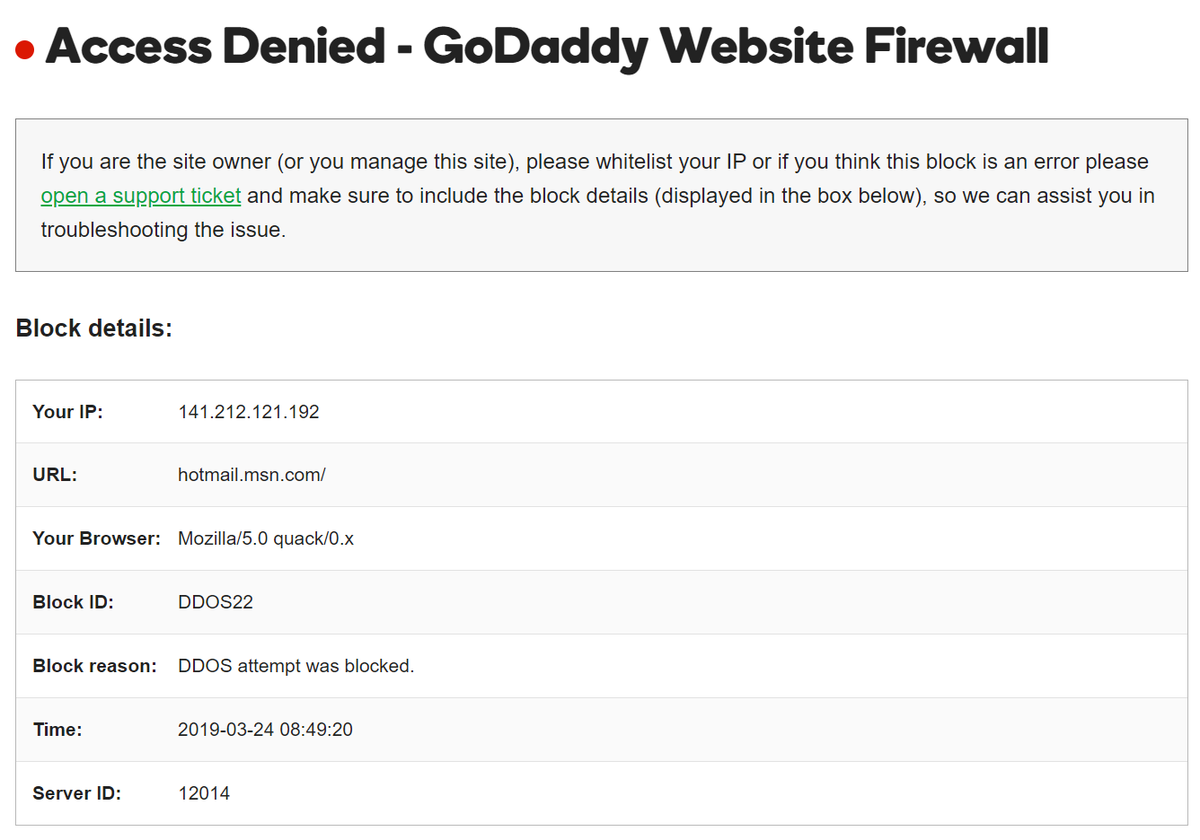1200x840 pixels.
Task: Click the Access Denied page heading
Action: pyautogui.click(x=547, y=47)
